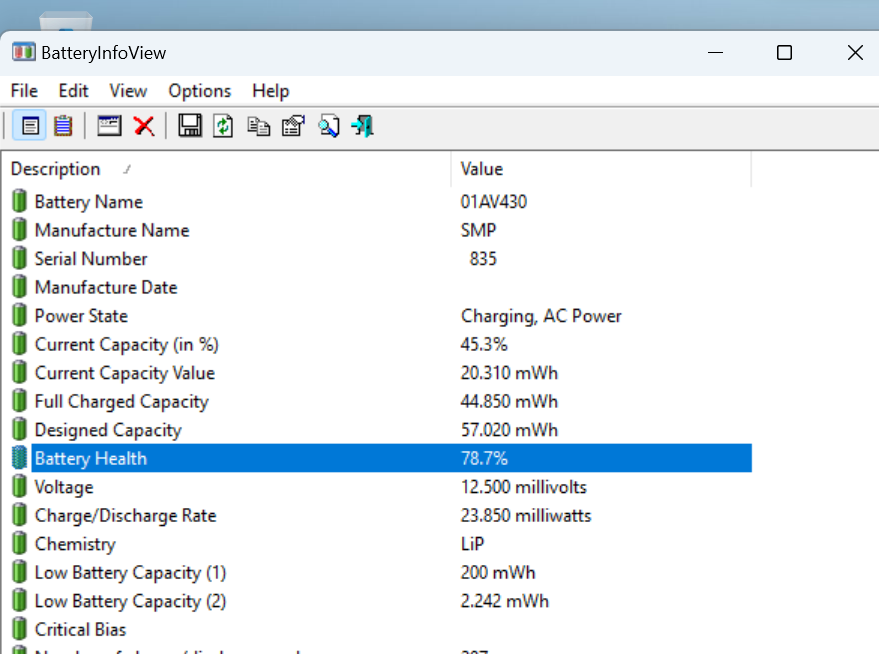
Task: Select the Voltage row label
Action: [x=64, y=487]
